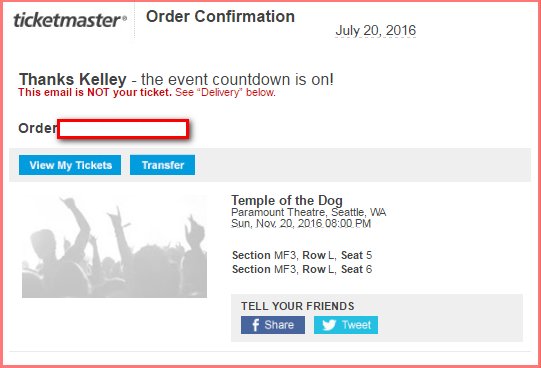Open the Temple of the Dog event title

(287, 200)
